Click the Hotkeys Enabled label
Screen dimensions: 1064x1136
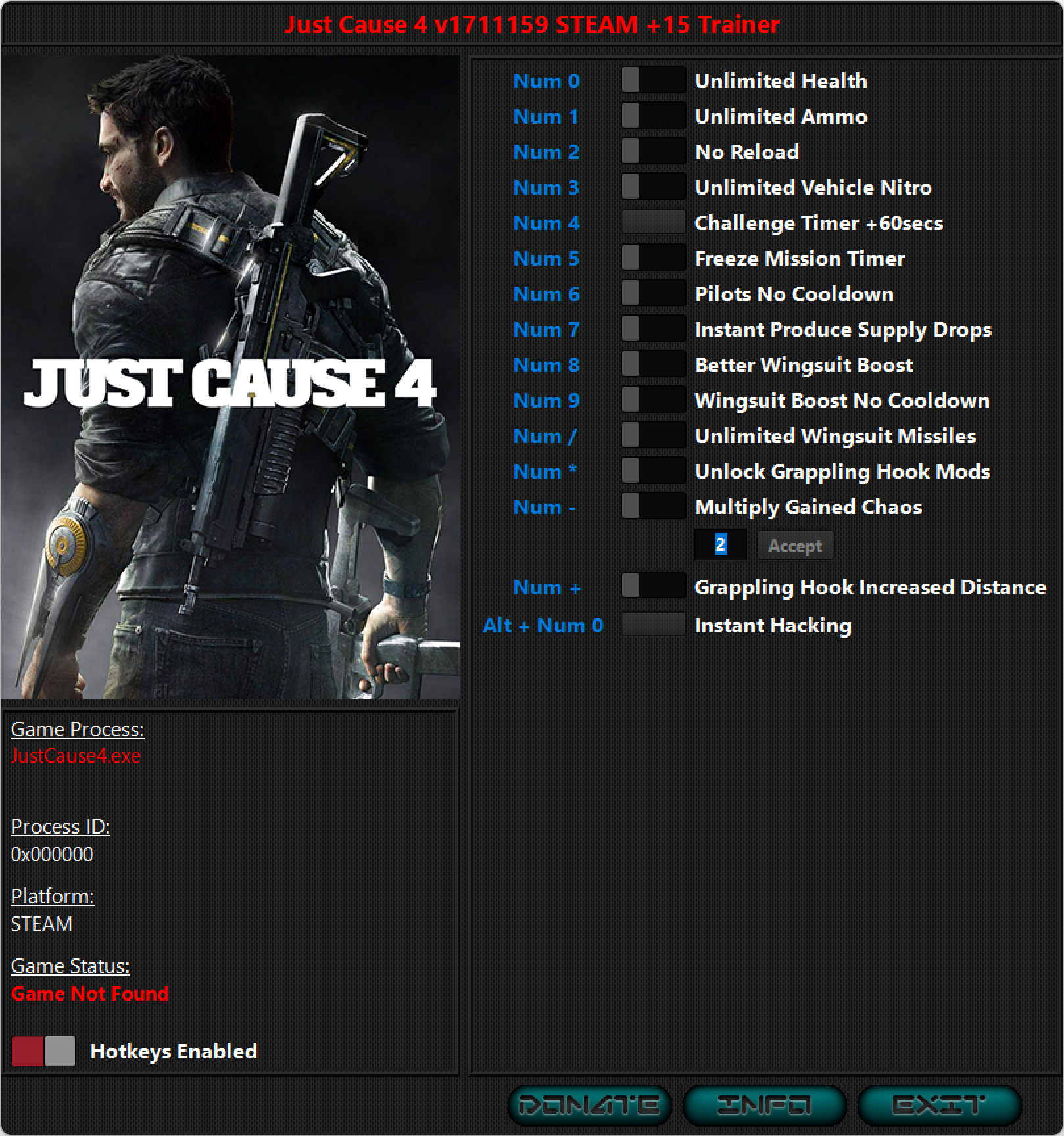174,1051
